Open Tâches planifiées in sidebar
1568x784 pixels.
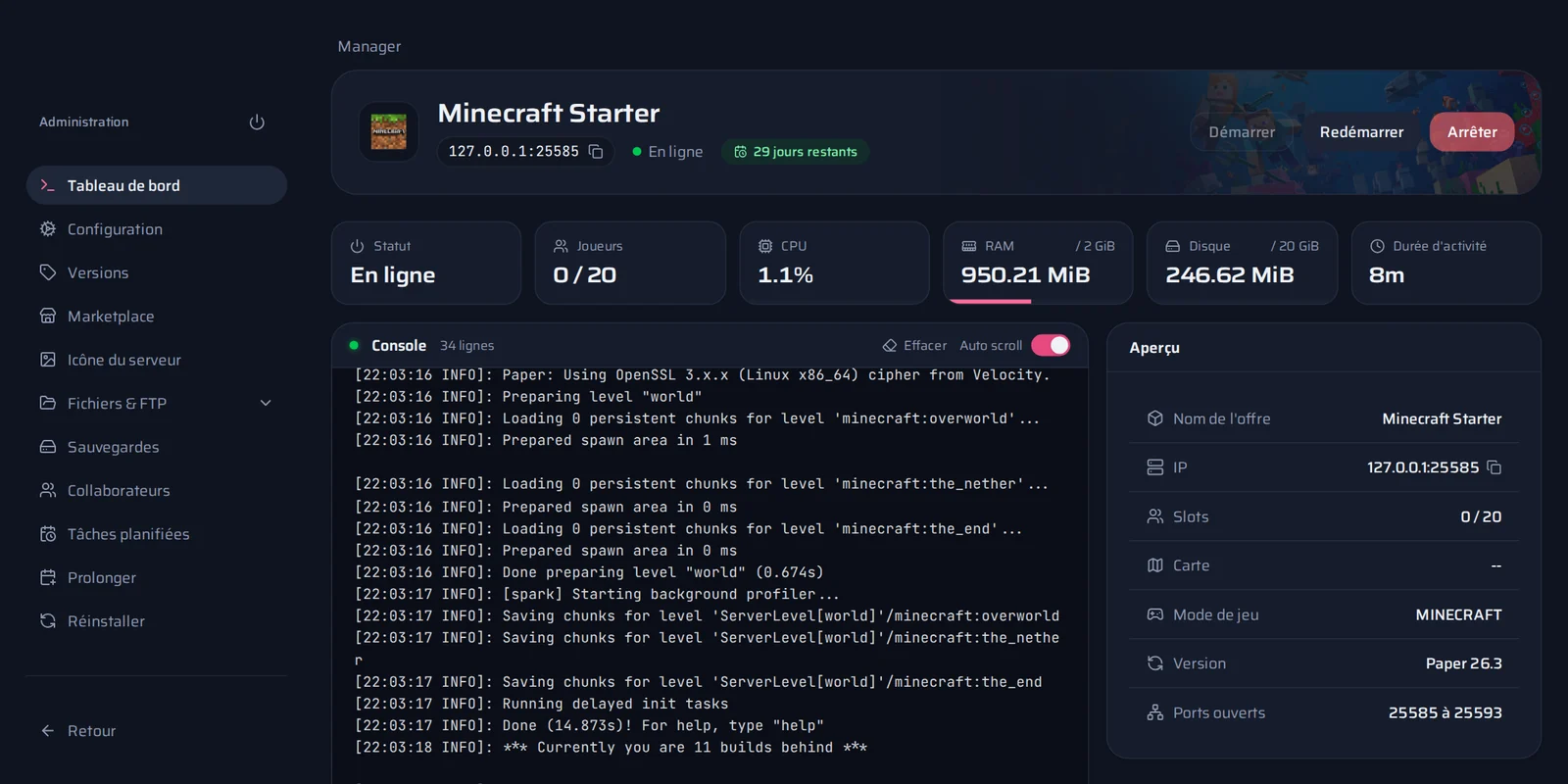click(157, 534)
